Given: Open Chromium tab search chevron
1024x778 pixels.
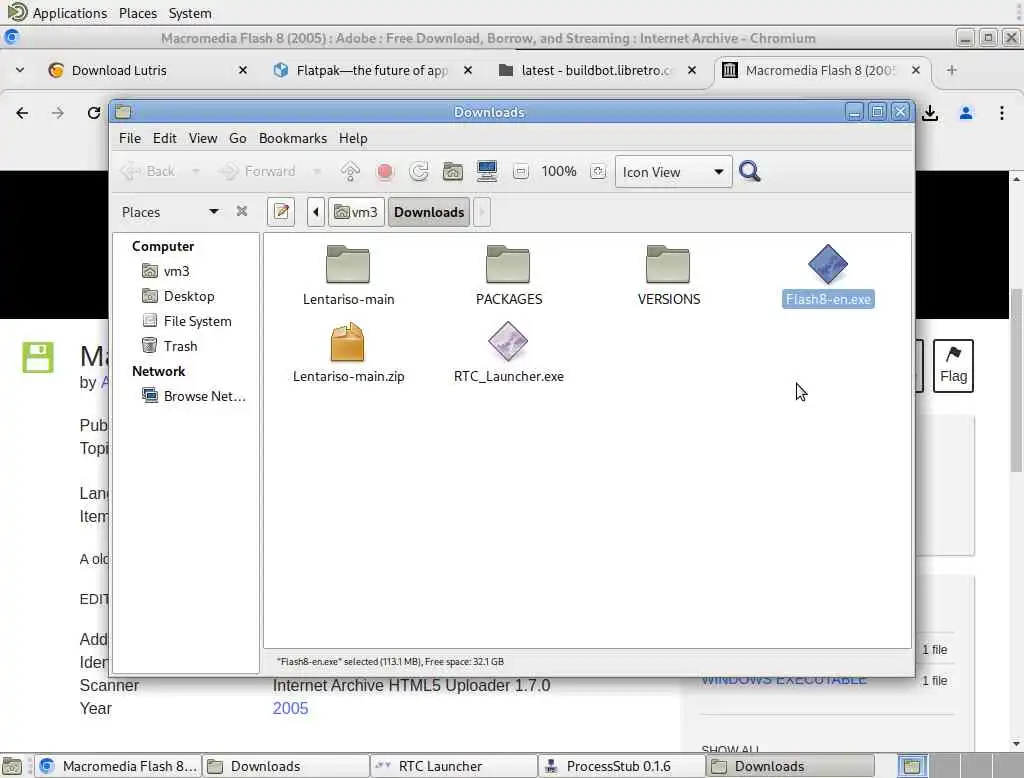Looking at the screenshot, I should [x=20, y=70].
